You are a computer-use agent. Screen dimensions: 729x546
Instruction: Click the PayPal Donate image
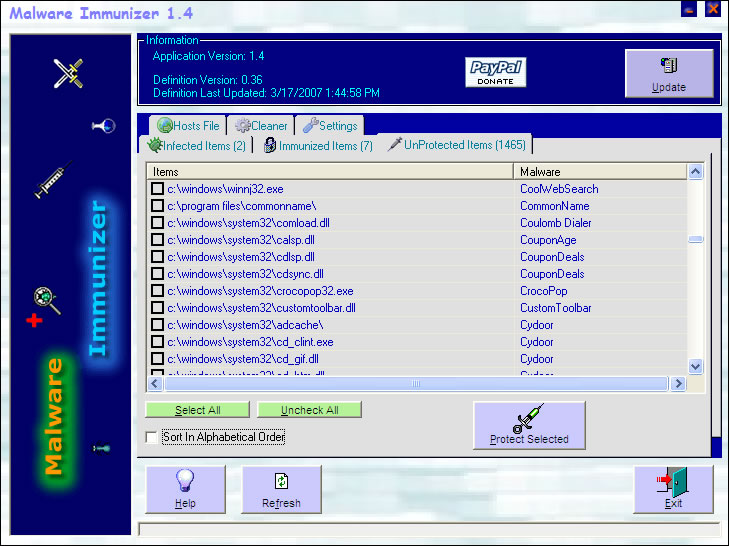tap(495, 72)
